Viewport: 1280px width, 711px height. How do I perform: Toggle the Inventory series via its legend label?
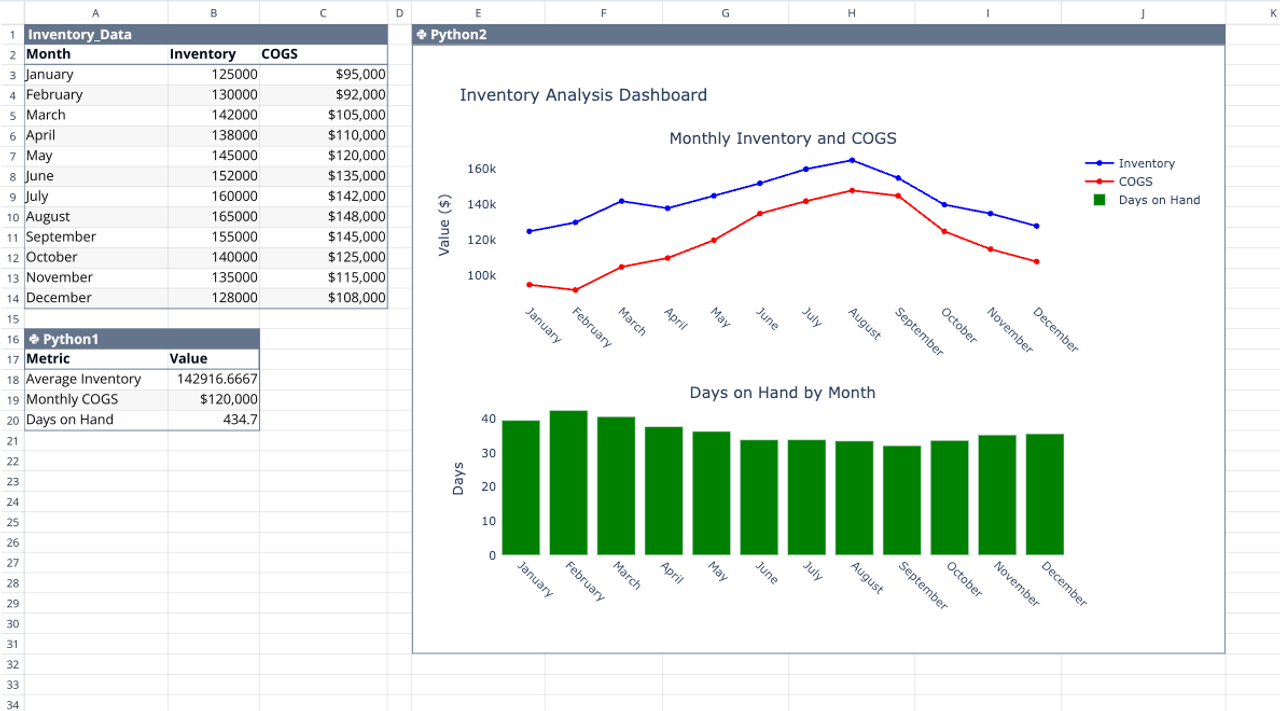click(x=1146, y=163)
